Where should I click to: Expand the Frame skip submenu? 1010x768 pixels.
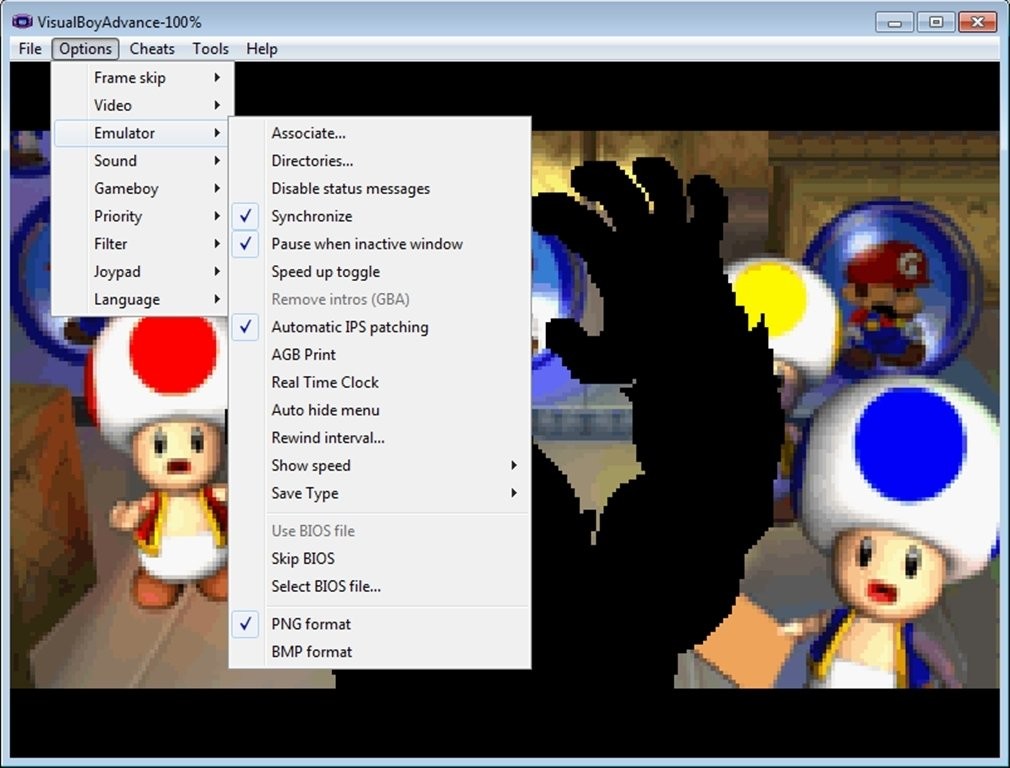[140, 77]
